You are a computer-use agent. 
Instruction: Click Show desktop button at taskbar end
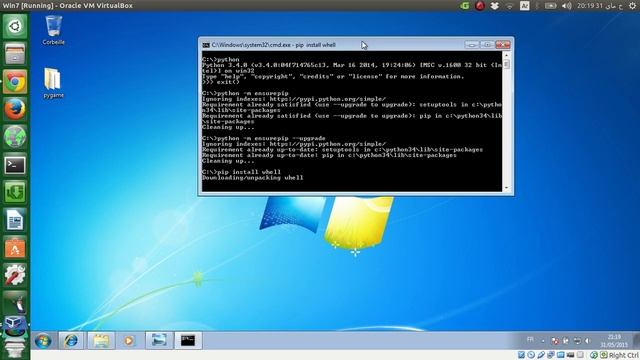pyautogui.click(x=637, y=340)
